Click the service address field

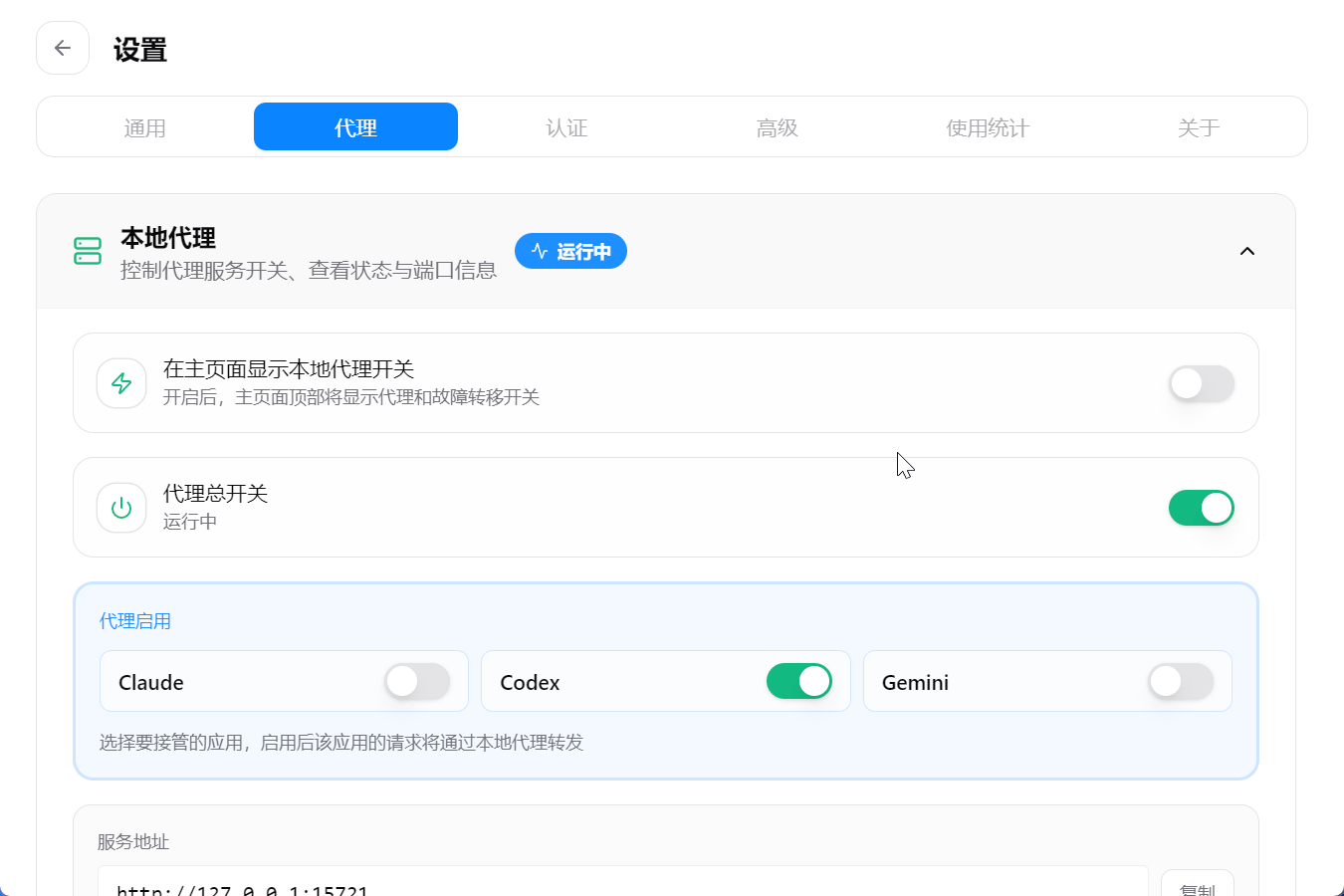(623, 882)
